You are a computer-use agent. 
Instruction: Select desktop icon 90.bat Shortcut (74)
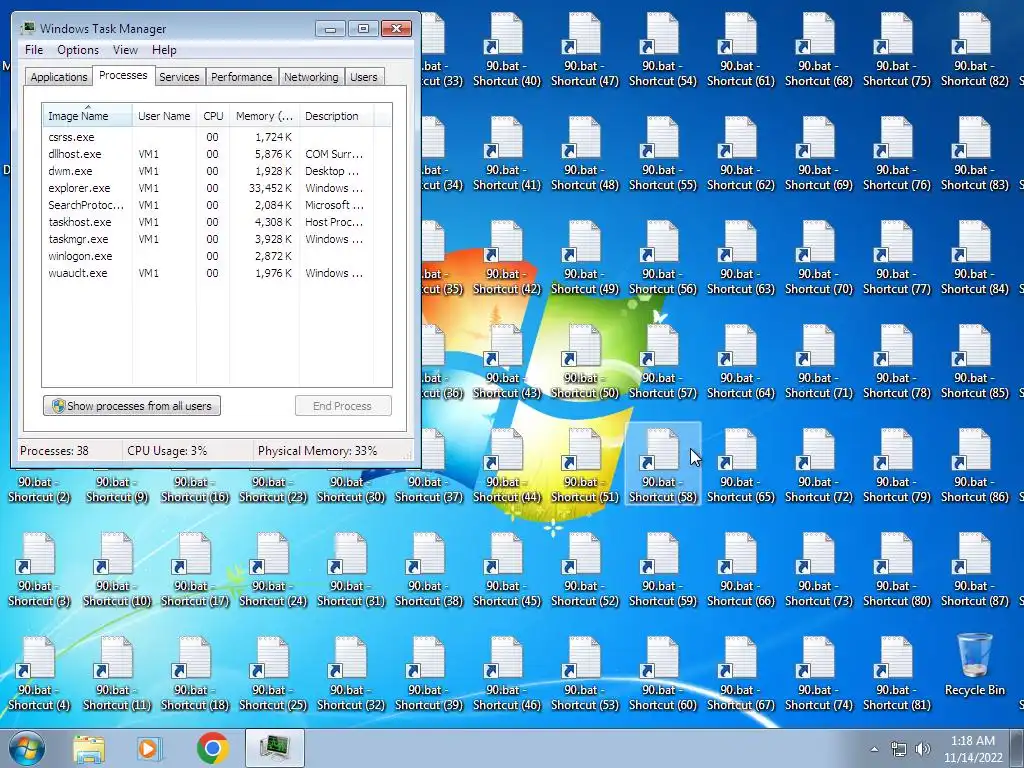tap(819, 674)
